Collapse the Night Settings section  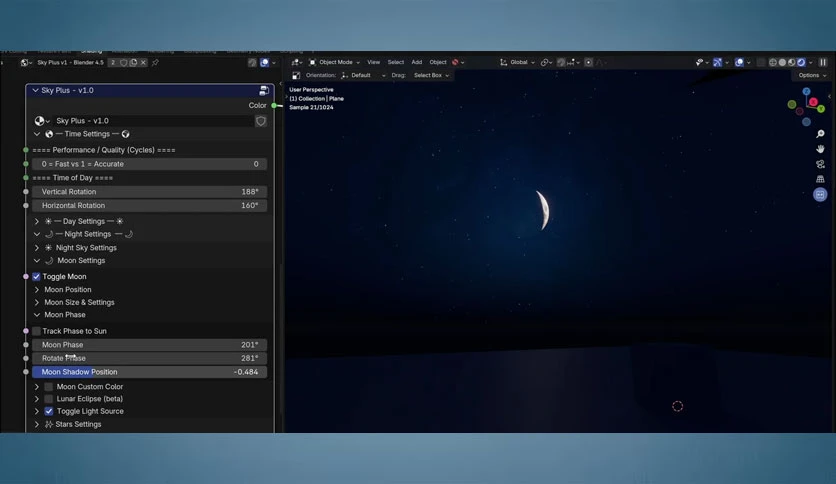point(37,234)
